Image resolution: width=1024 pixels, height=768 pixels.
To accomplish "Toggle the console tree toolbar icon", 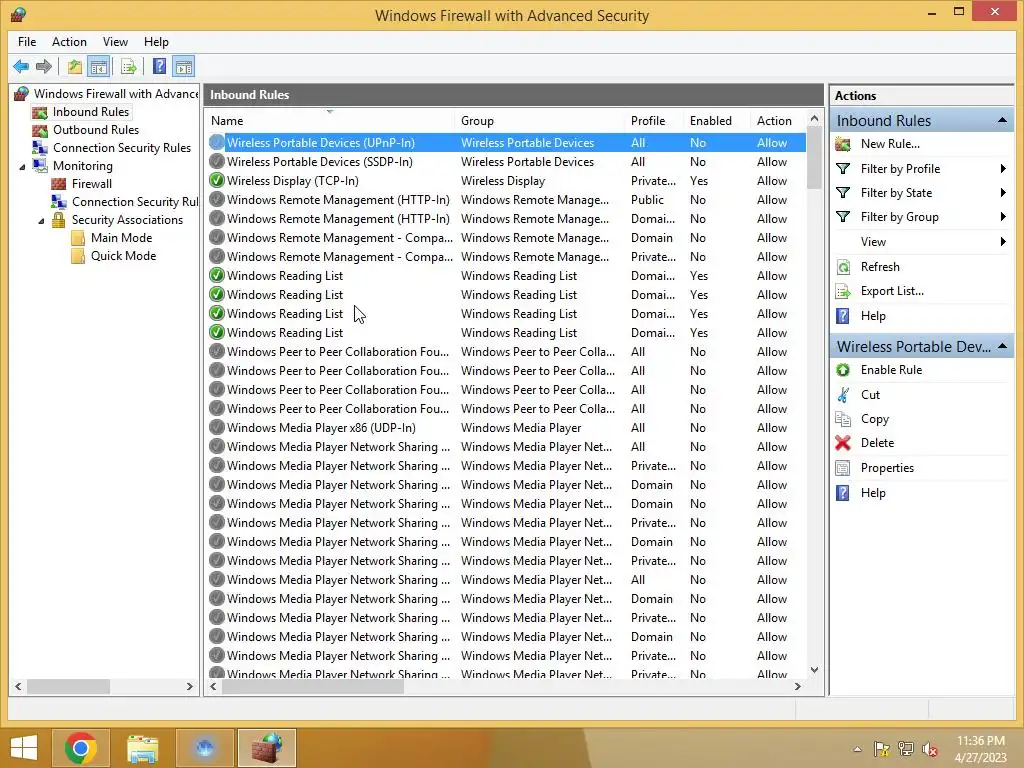I will [x=99, y=66].
